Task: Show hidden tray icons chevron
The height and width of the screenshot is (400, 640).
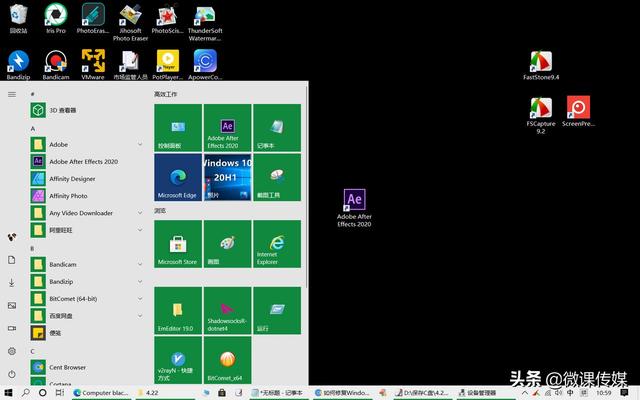Action: coord(525,393)
